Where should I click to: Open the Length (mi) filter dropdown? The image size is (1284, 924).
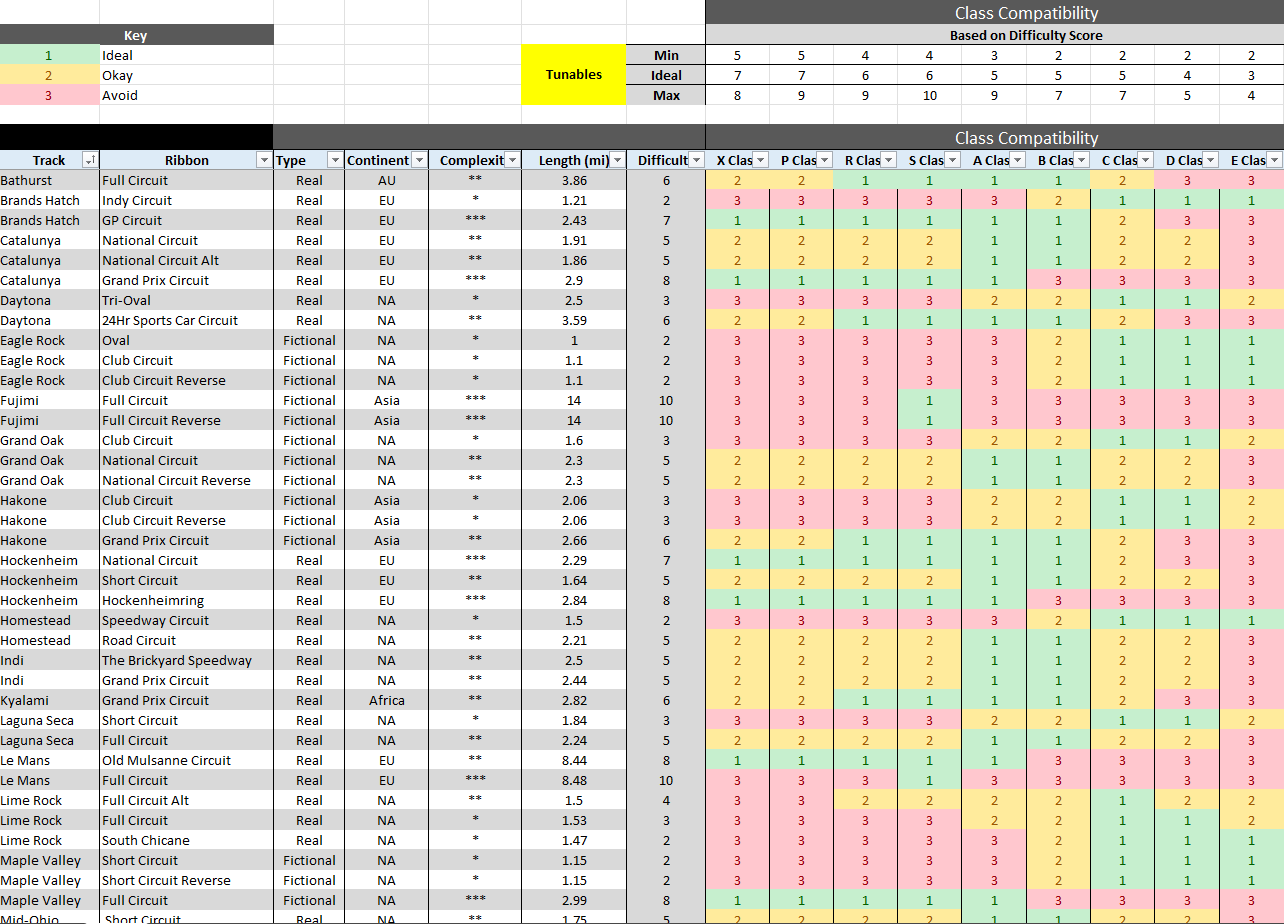click(617, 160)
